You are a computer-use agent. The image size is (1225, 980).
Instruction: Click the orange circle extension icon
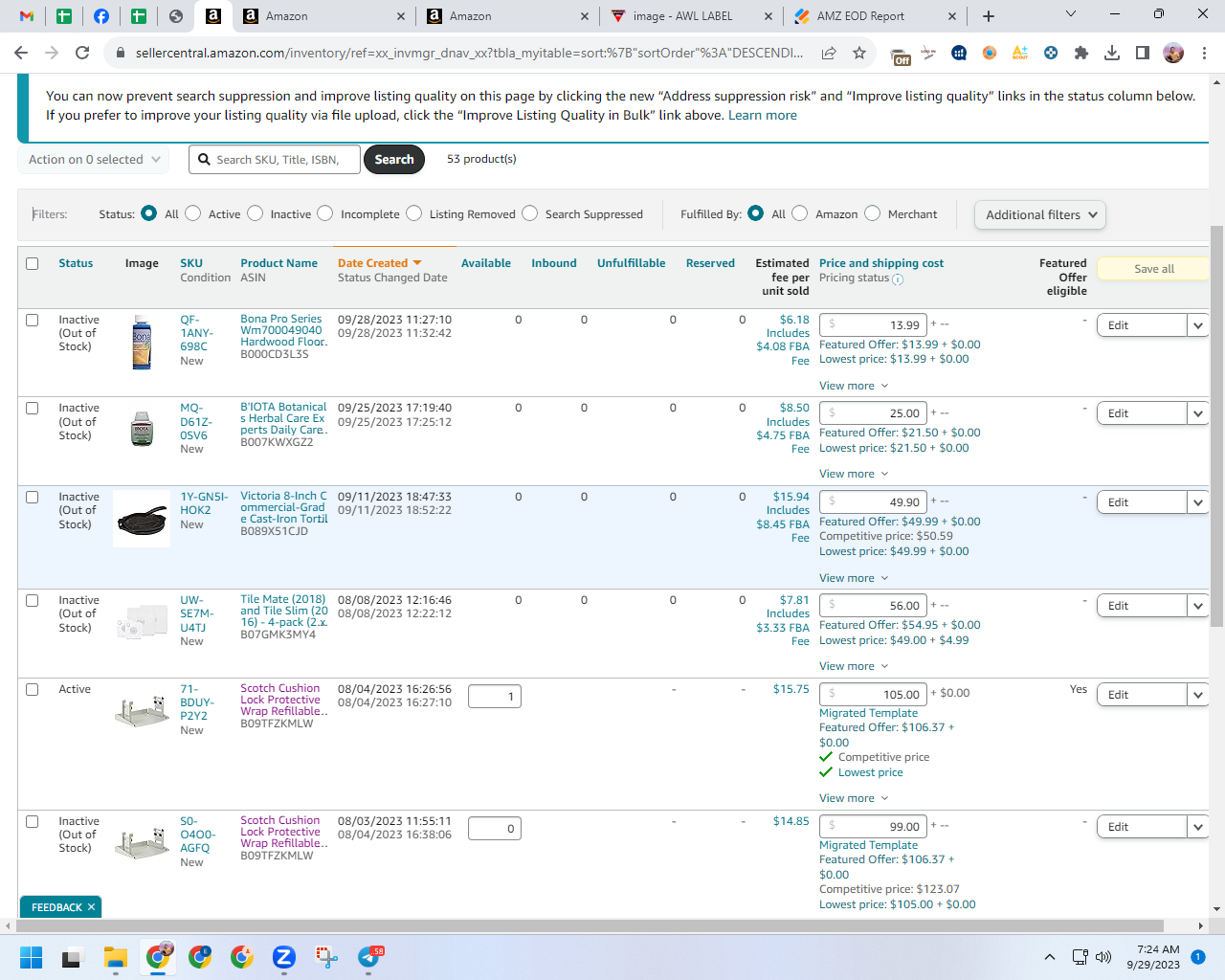990,53
